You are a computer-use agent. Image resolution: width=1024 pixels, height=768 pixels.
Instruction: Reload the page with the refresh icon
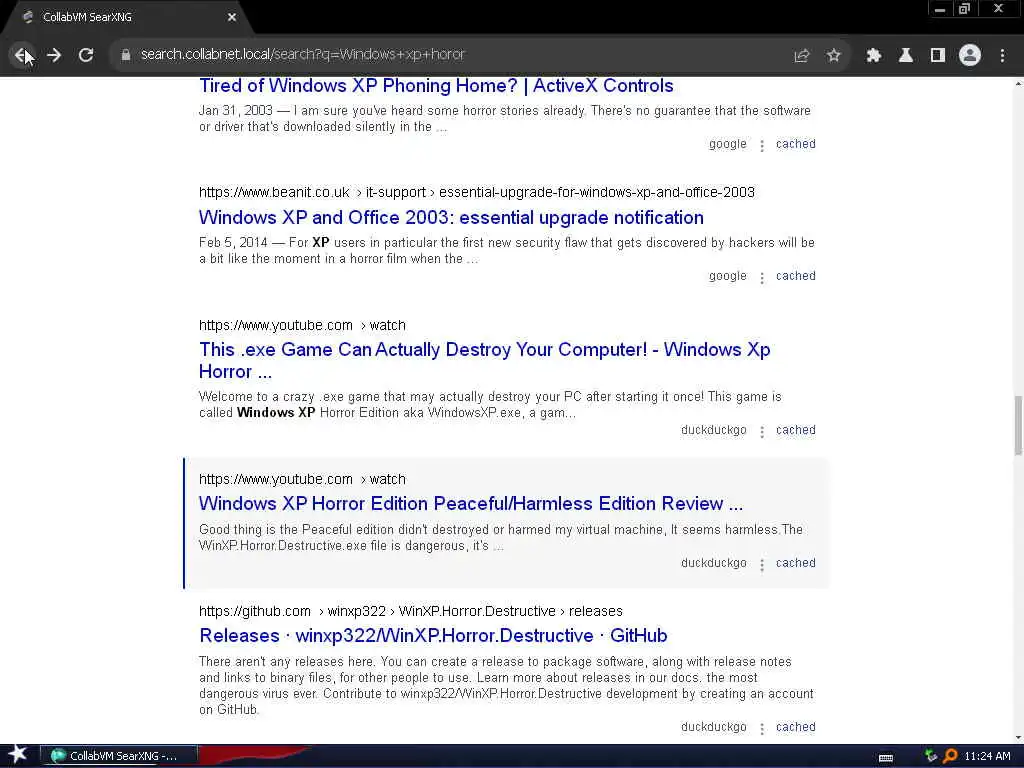86,55
